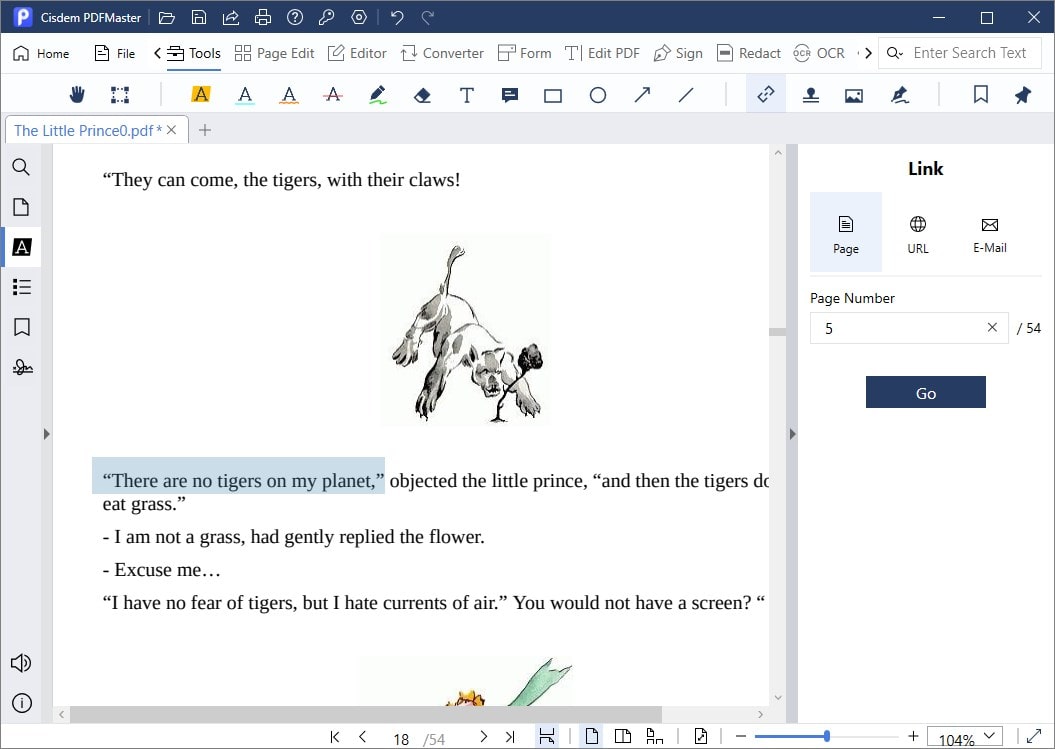Choose the Underline text tool
This screenshot has width=1055, height=749.
245,95
